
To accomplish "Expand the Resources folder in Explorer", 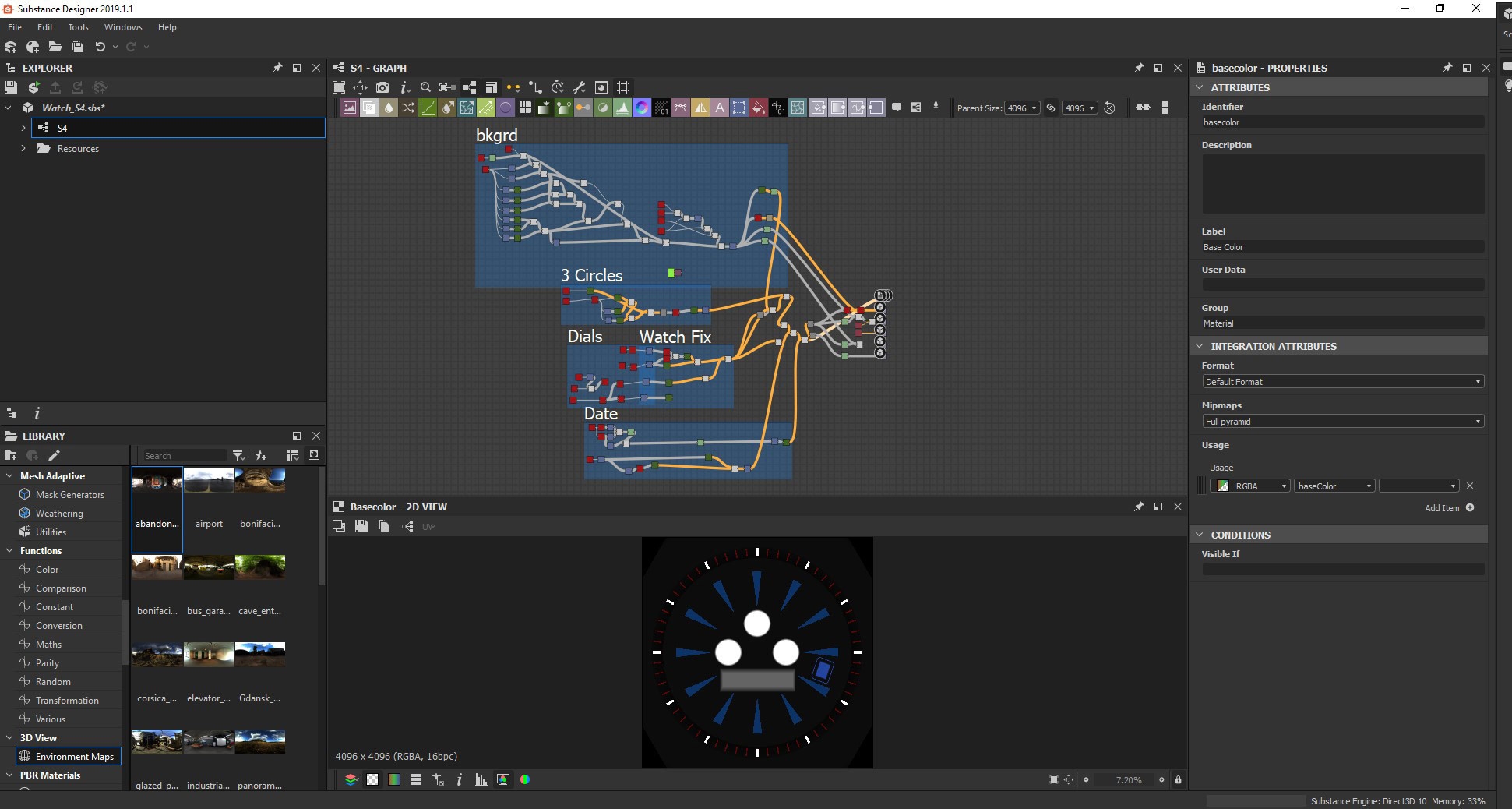I will click(23, 148).
